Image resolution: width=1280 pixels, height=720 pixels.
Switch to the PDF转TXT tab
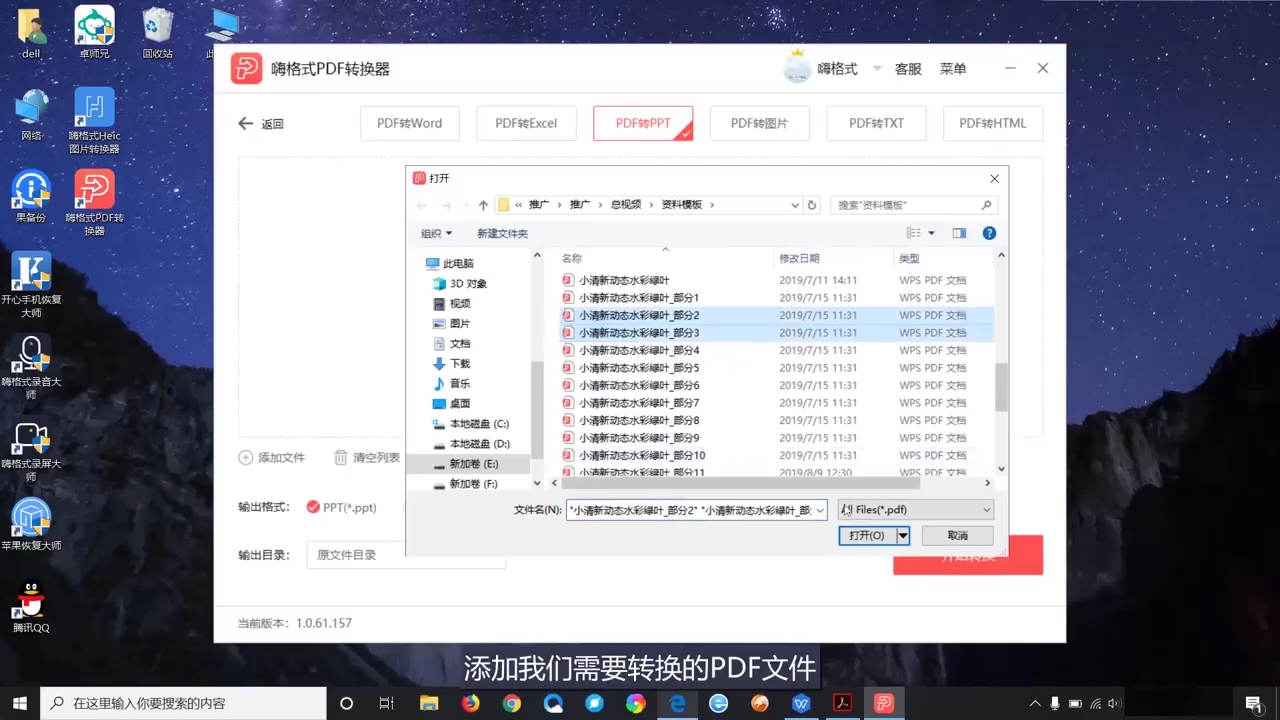876,123
